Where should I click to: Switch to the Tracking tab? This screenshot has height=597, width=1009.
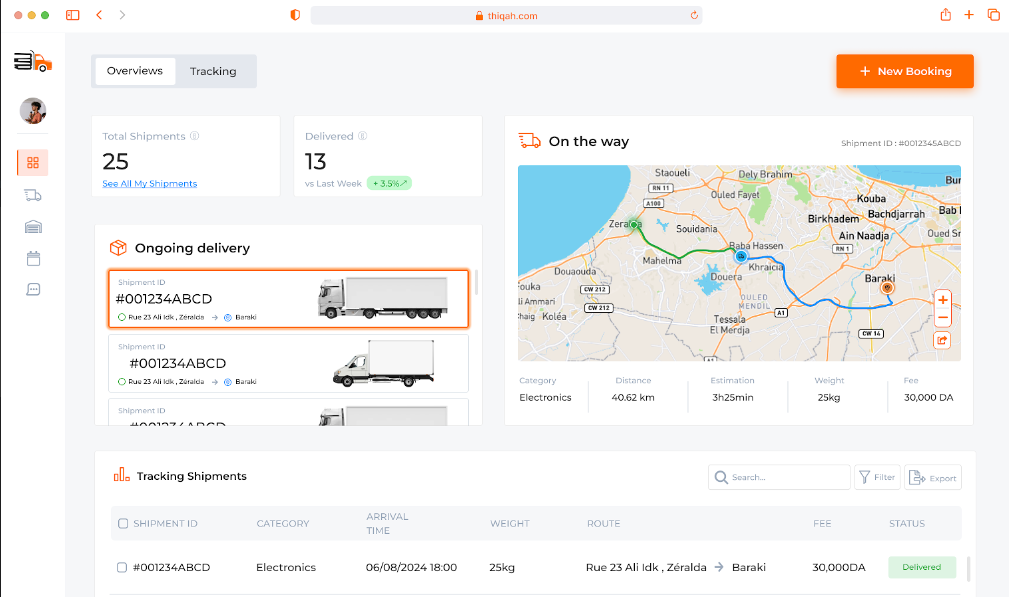[213, 71]
